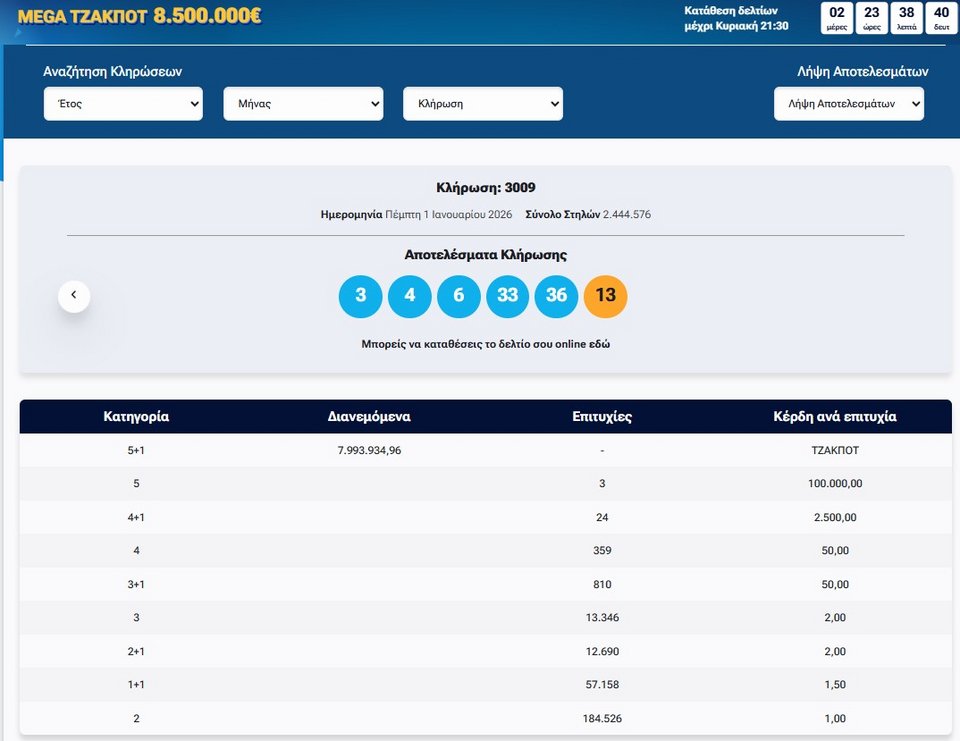Click the online ticket submission link text

coord(485,344)
